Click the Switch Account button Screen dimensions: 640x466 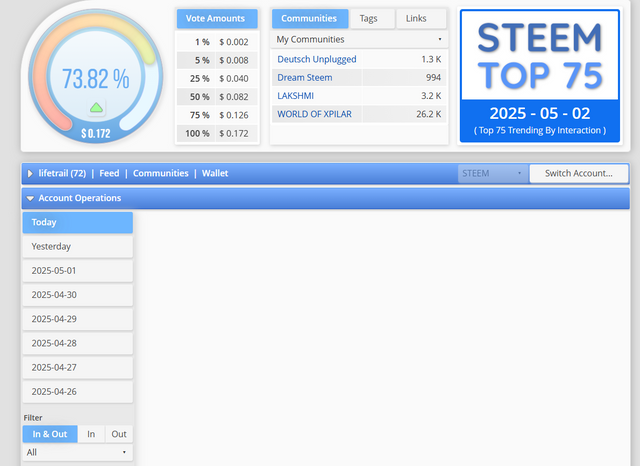click(579, 173)
